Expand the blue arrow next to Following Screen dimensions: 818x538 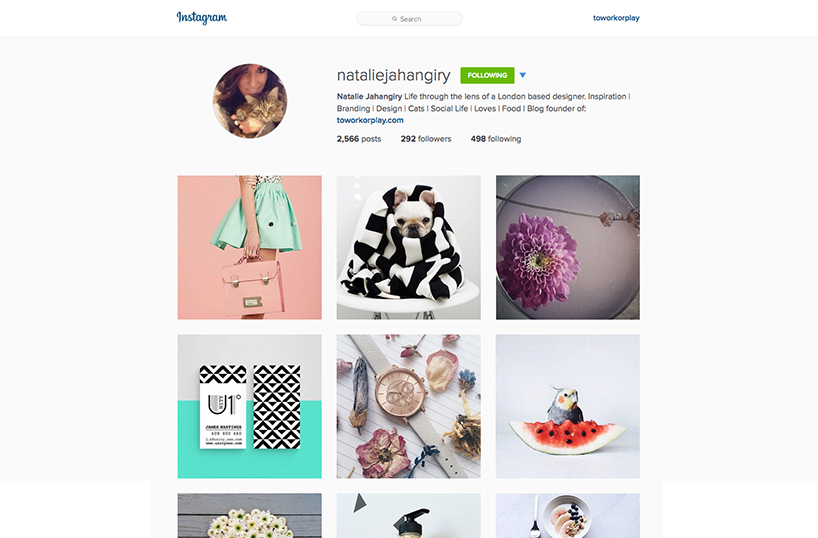[523, 75]
